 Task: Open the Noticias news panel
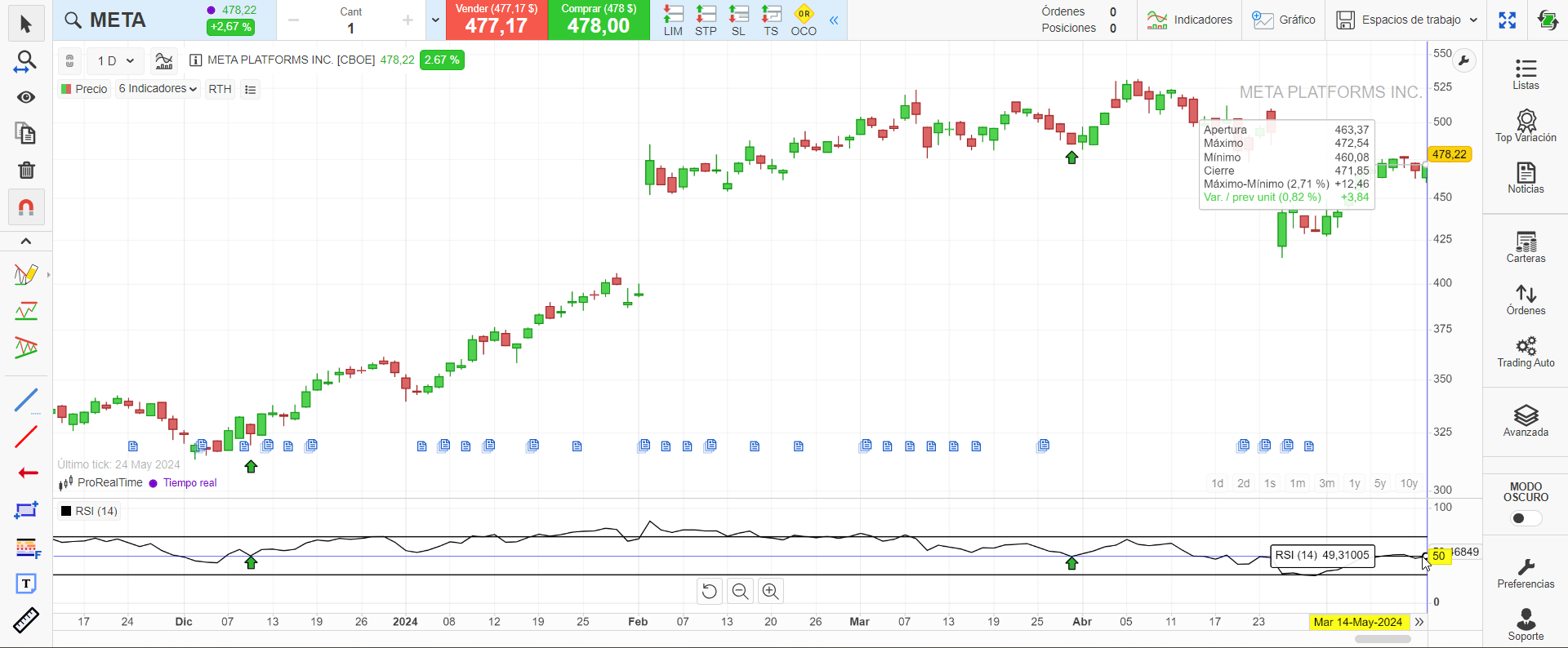(x=1526, y=178)
